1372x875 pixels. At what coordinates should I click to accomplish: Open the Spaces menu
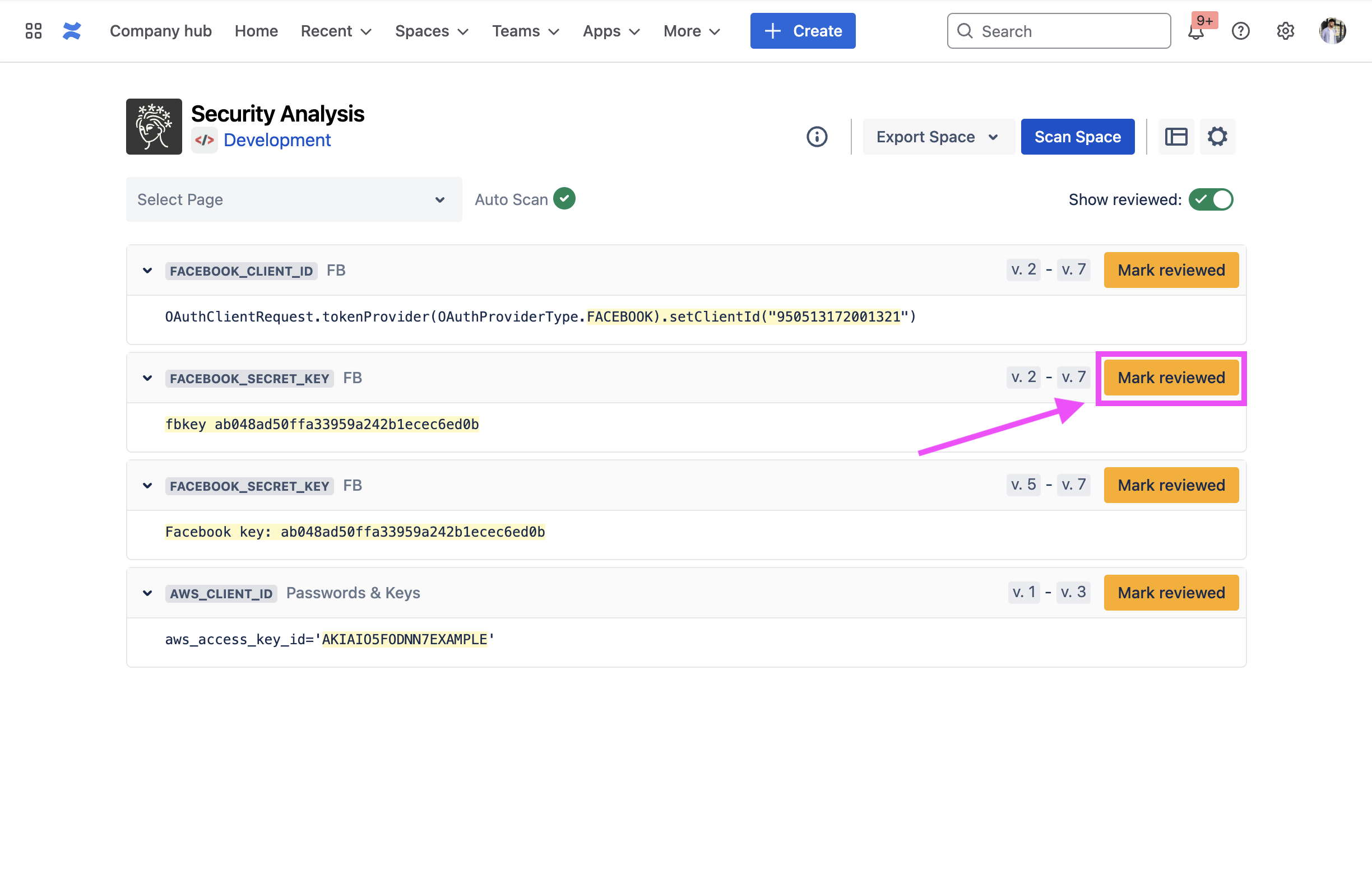(432, 31)
